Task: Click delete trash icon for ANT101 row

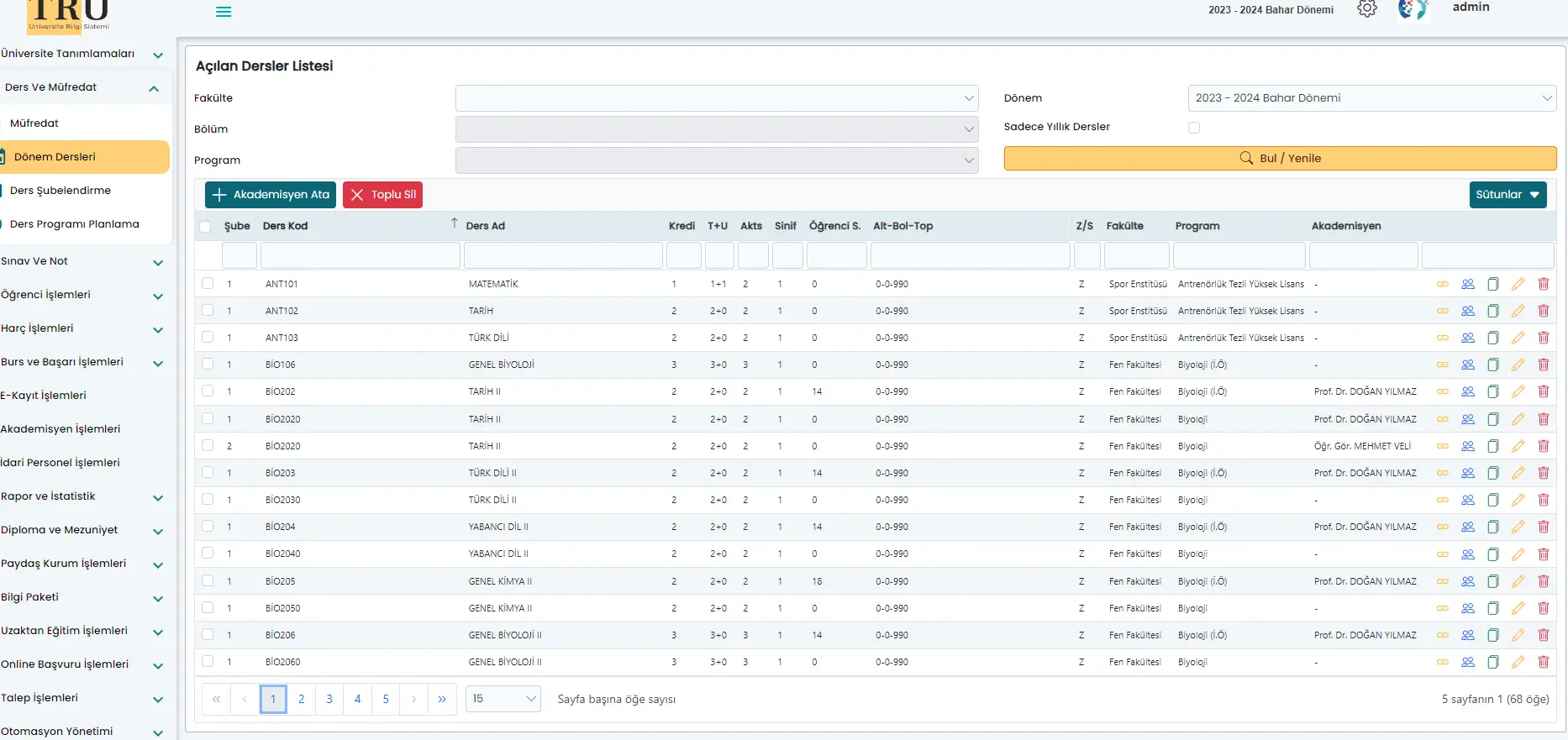Action: [1543, 284]
